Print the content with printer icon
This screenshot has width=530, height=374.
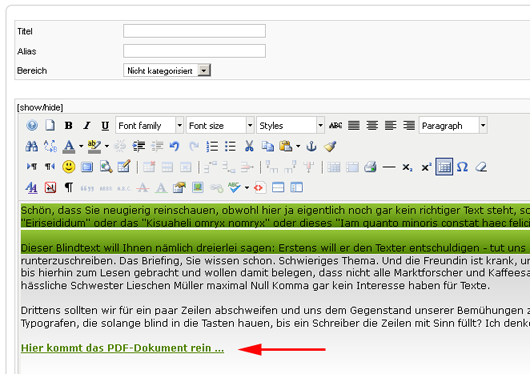(370, 167)
